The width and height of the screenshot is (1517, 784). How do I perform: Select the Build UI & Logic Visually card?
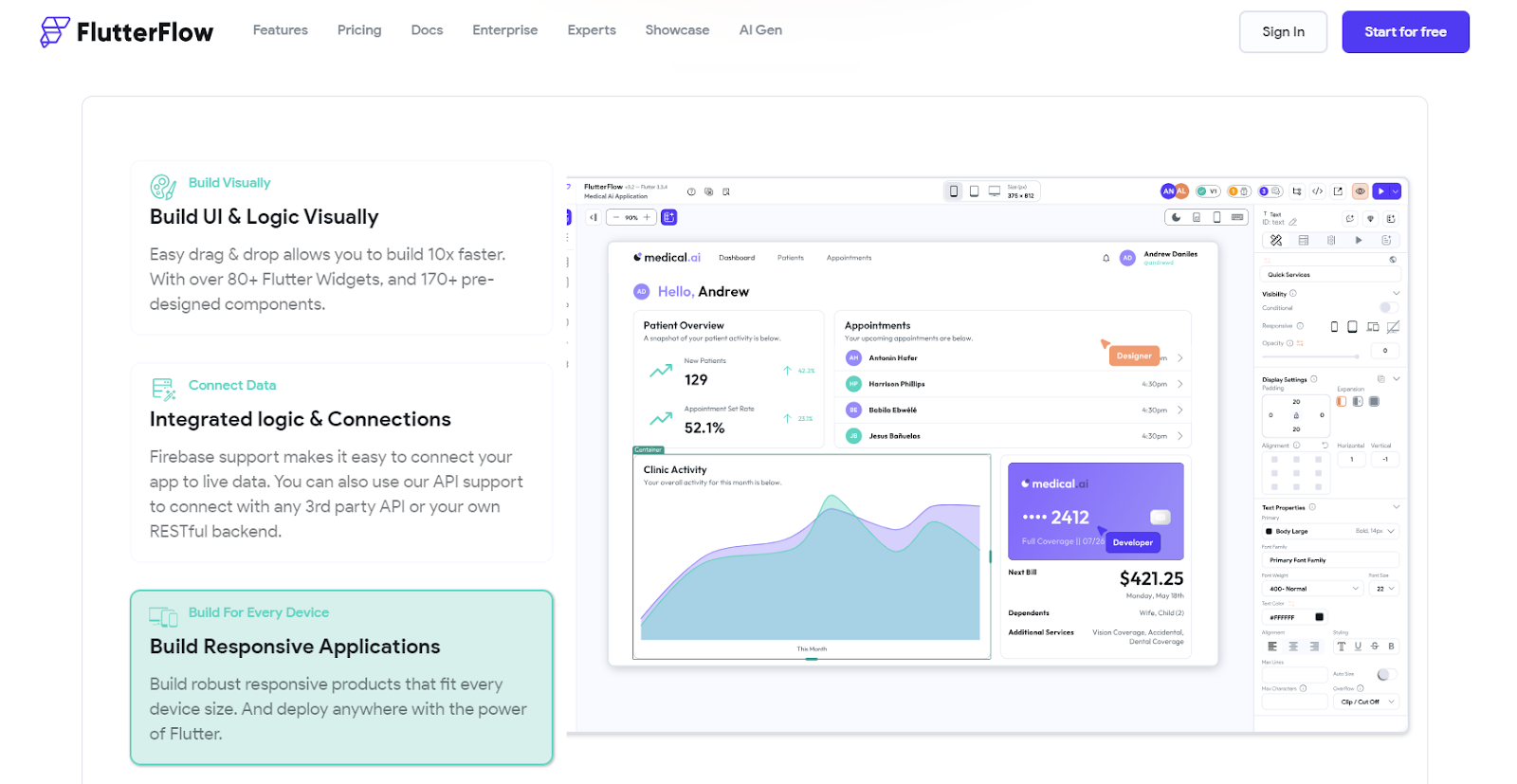341,247
